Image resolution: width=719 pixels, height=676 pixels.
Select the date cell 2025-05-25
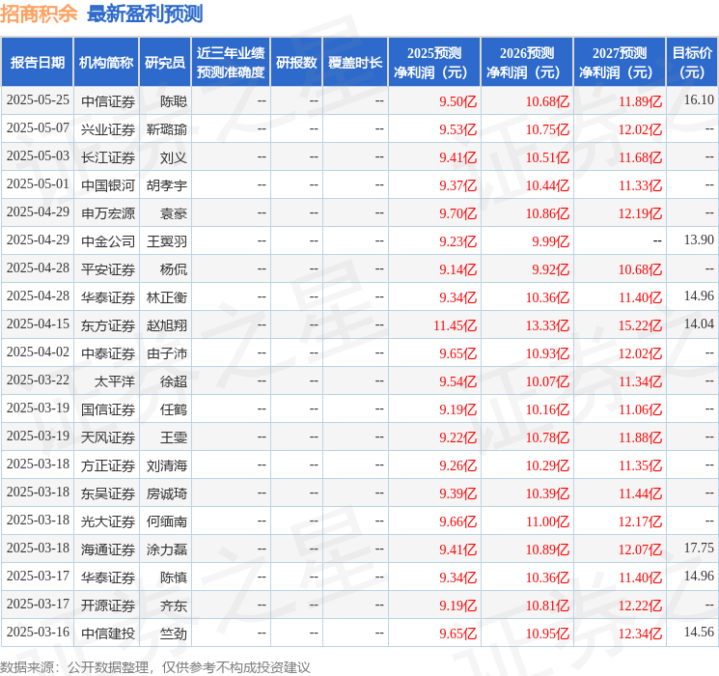coord(38,100)
